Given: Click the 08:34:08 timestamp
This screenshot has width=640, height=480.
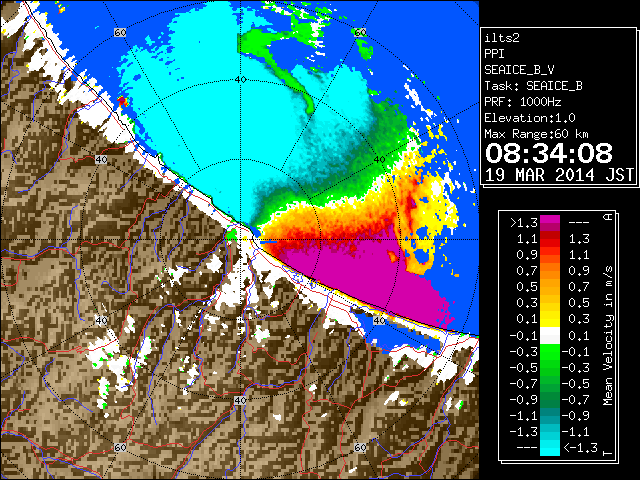Looking at the screenshot, I should tap(549, 153).
